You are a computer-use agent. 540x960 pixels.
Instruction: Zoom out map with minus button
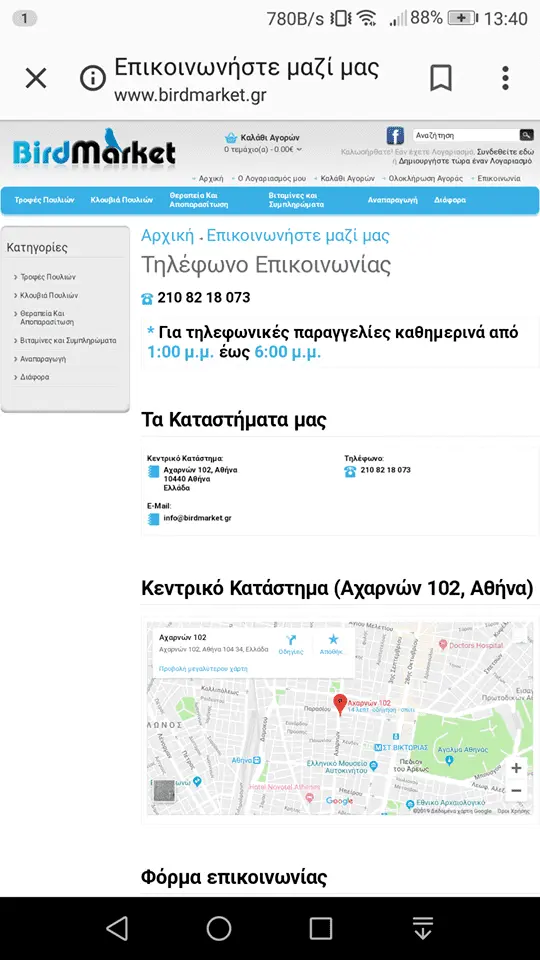516,790
